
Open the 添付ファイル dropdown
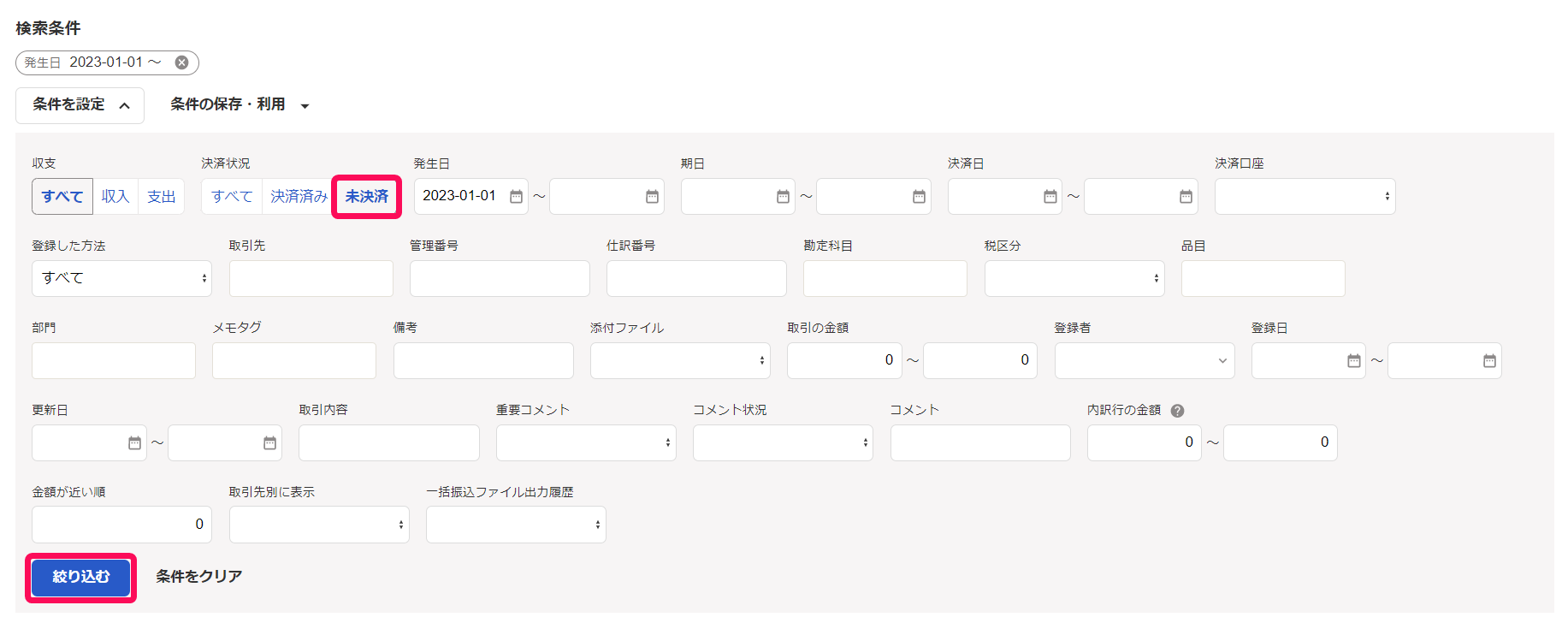[680, 361]
